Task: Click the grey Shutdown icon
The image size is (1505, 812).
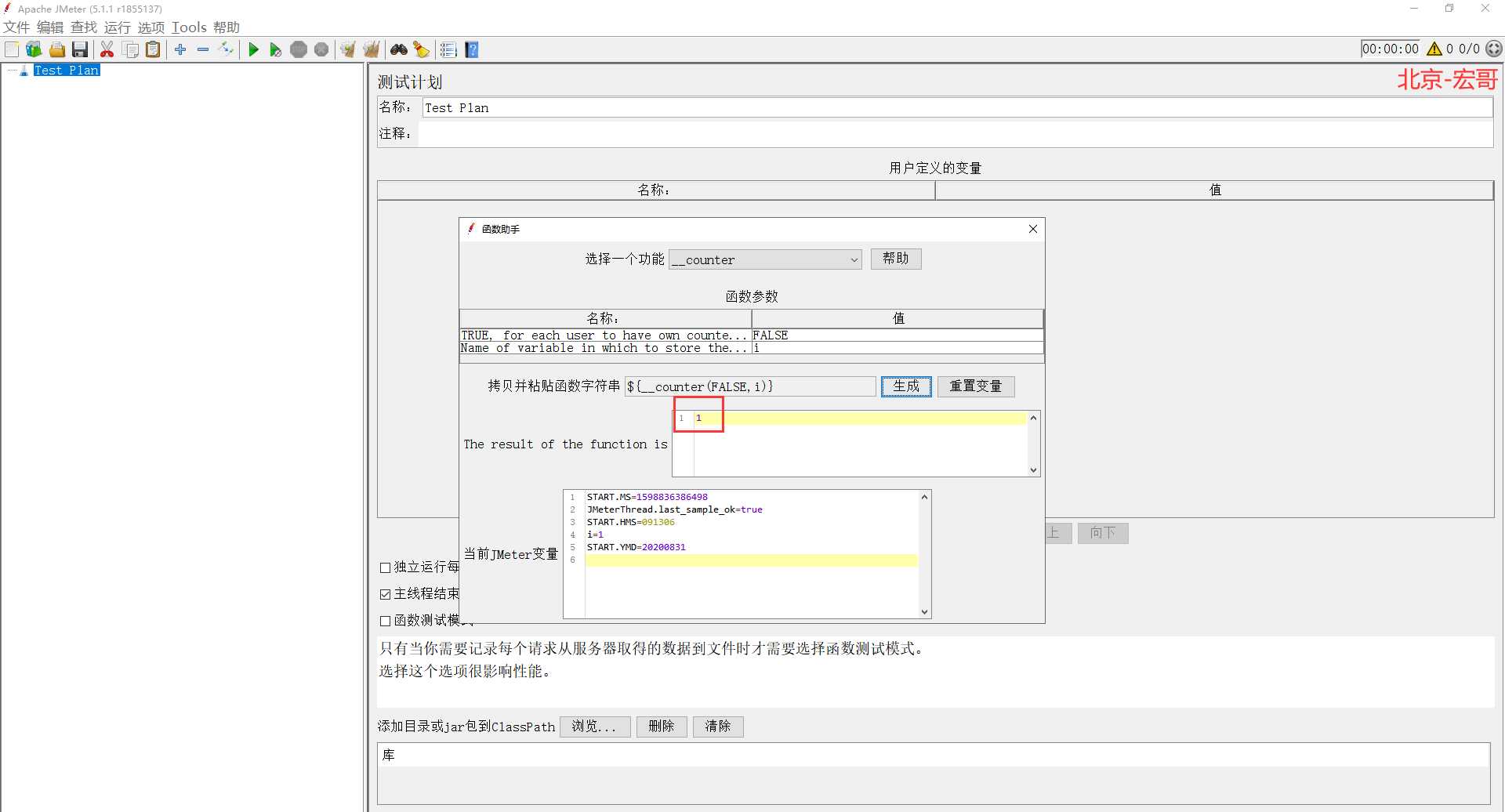Action: [x=321, y=49]
